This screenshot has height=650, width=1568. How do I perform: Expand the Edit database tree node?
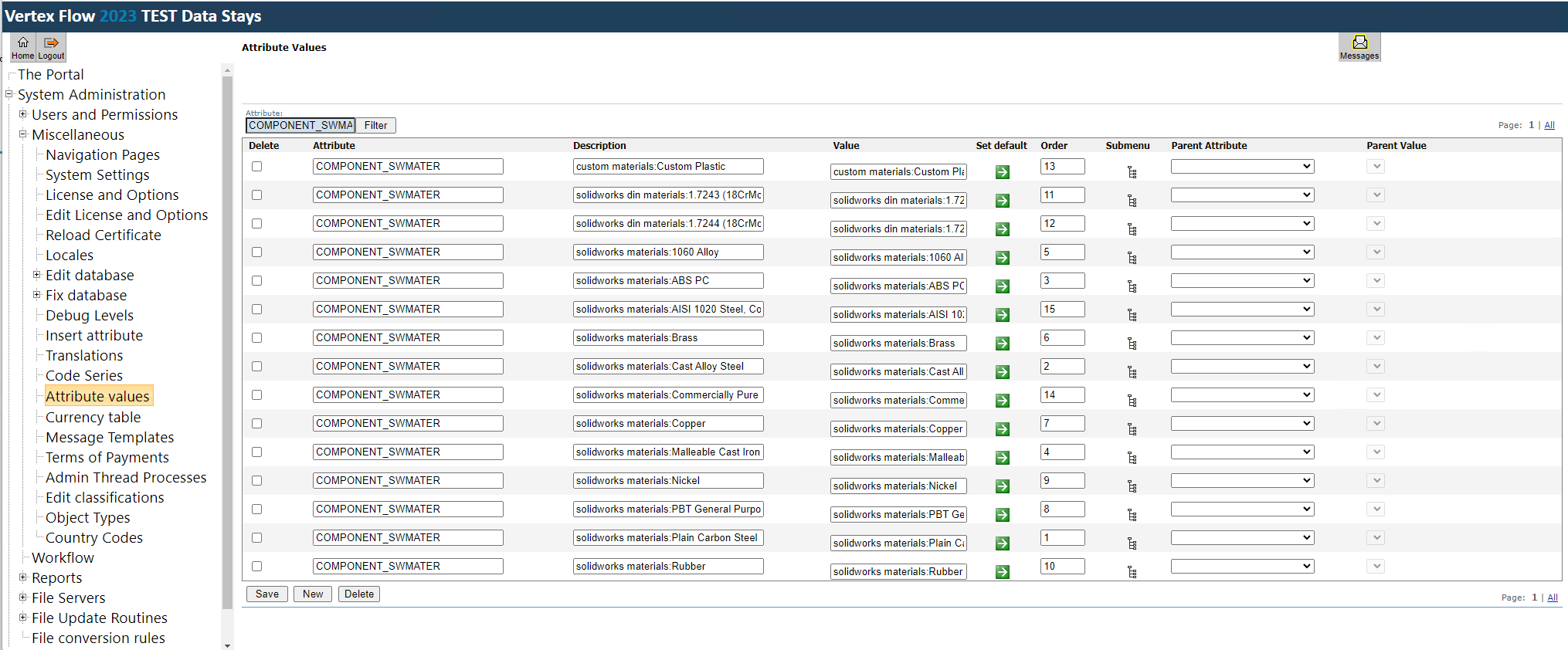[x=37, y=275]
